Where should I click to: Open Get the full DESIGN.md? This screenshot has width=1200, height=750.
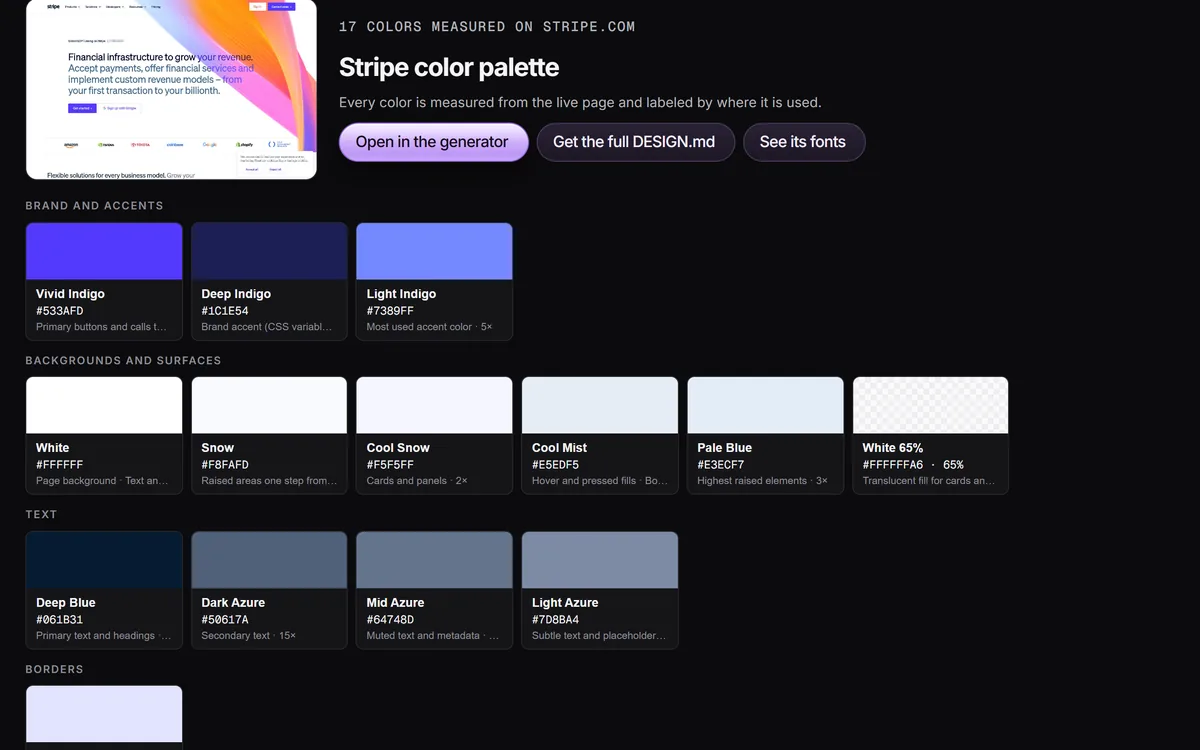click(x=634, y=142)
